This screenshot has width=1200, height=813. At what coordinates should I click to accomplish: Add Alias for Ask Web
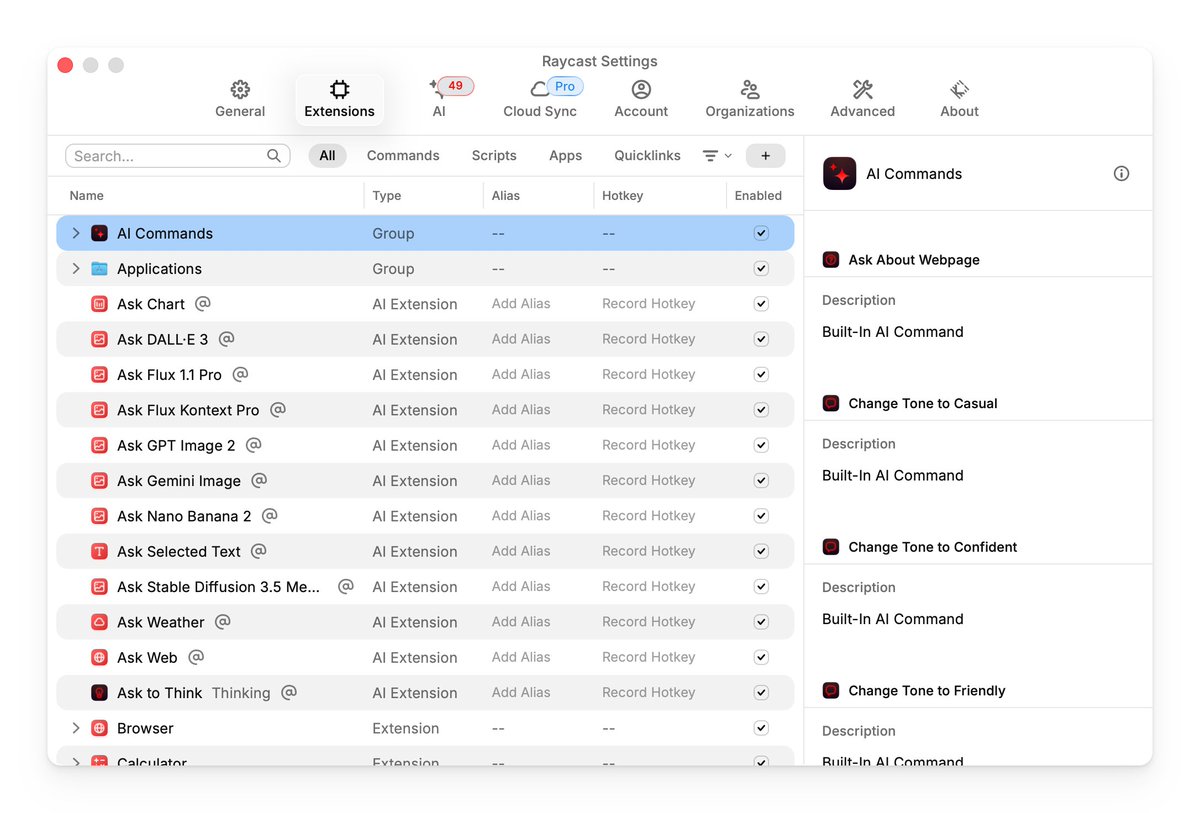(x=521, y=657)
